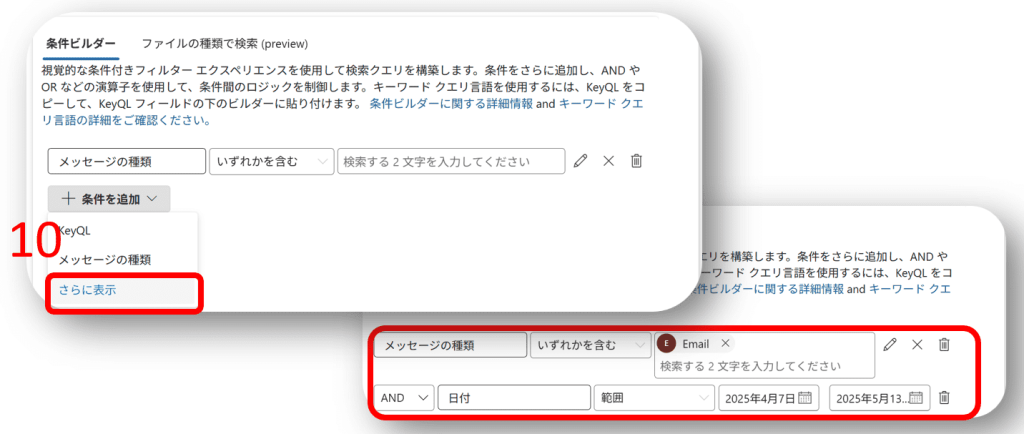Select the 条件ビルダー tab
This screenshot has height=434, width=1024.
[x=81, y=44]
